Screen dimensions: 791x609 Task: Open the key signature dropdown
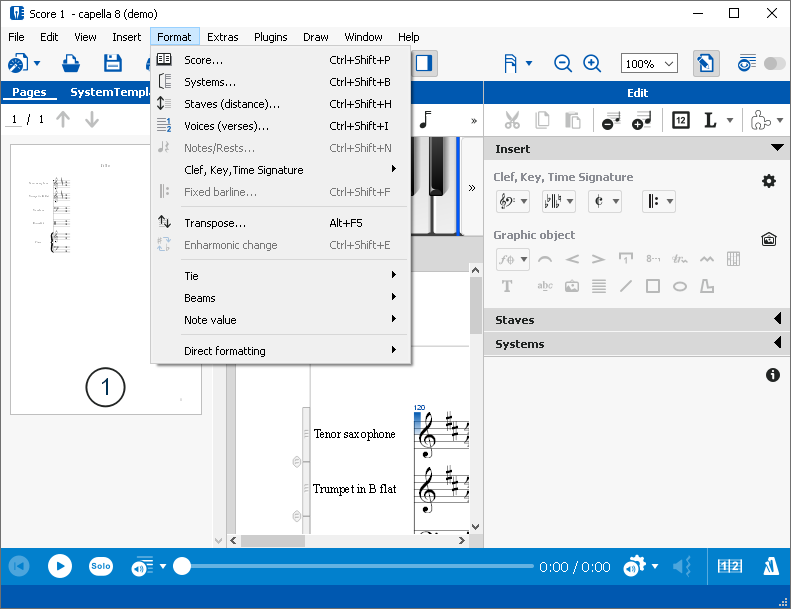coord(558,201)
